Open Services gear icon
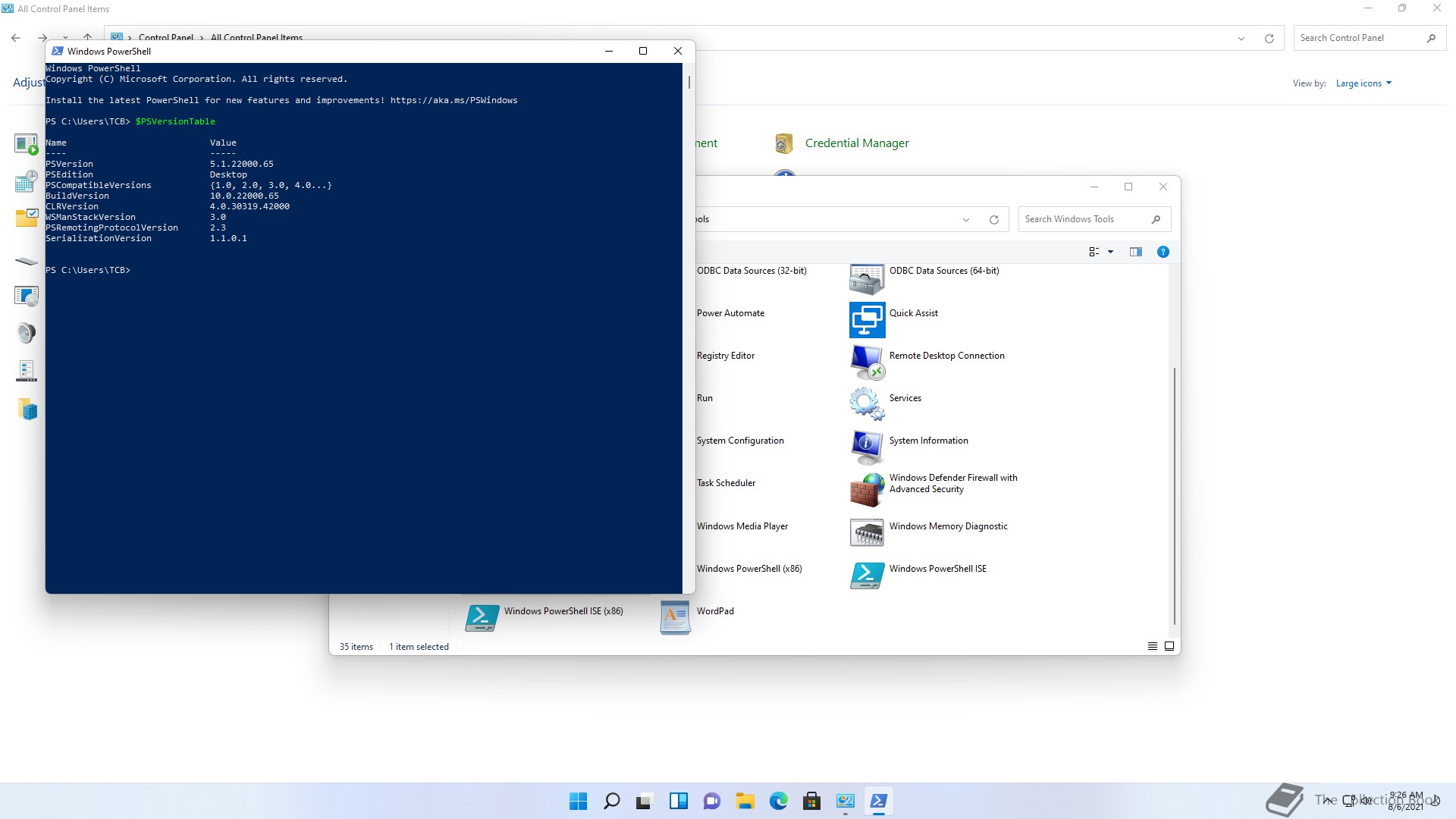This screenshot has width=1456, height=819. click(x=867, y=404)
